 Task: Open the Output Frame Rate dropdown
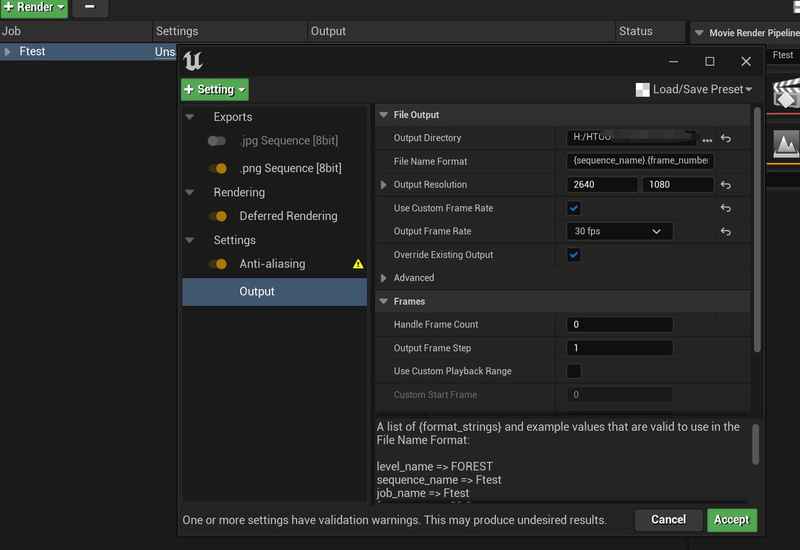point(619,231)
